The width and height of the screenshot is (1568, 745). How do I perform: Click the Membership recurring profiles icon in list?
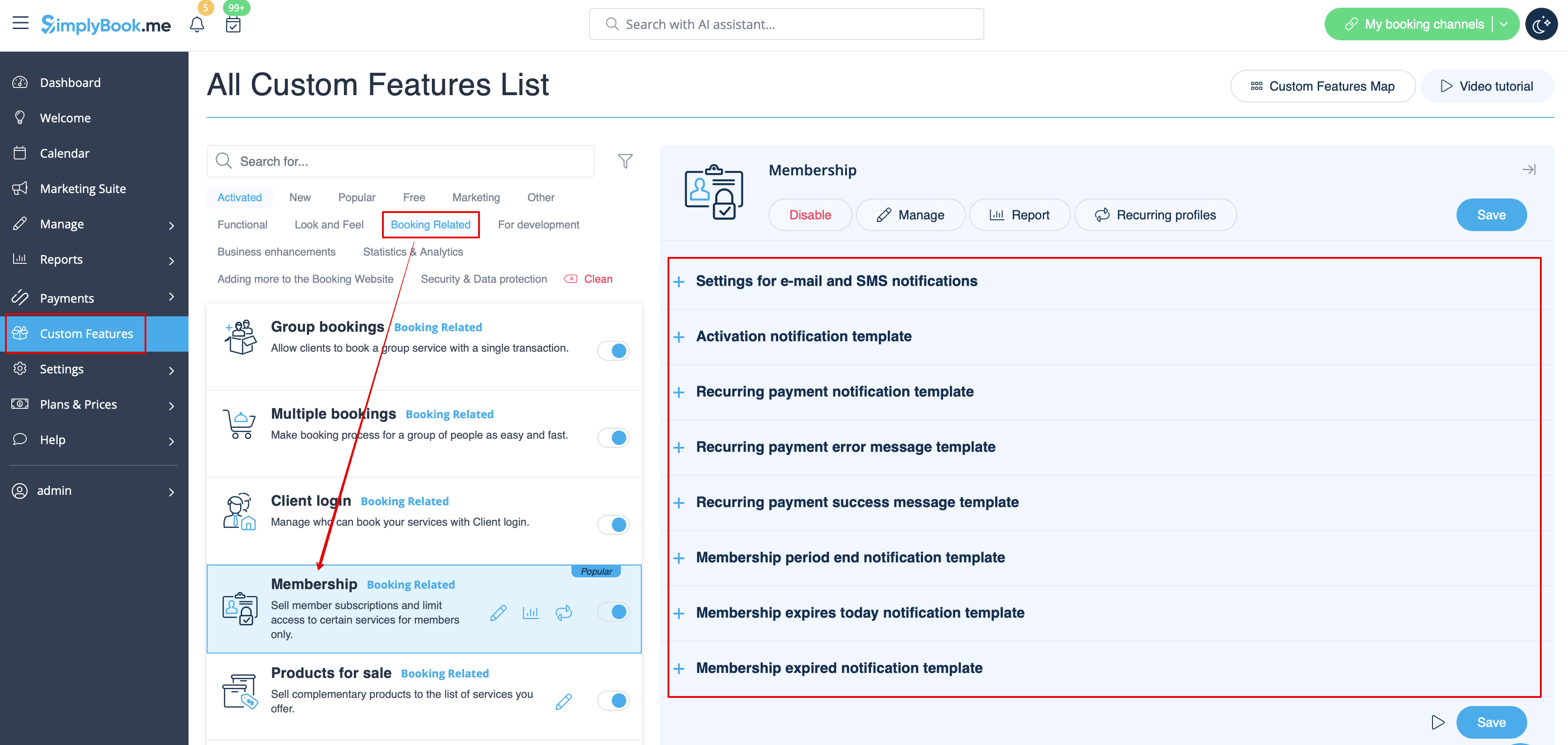(564, 612)
